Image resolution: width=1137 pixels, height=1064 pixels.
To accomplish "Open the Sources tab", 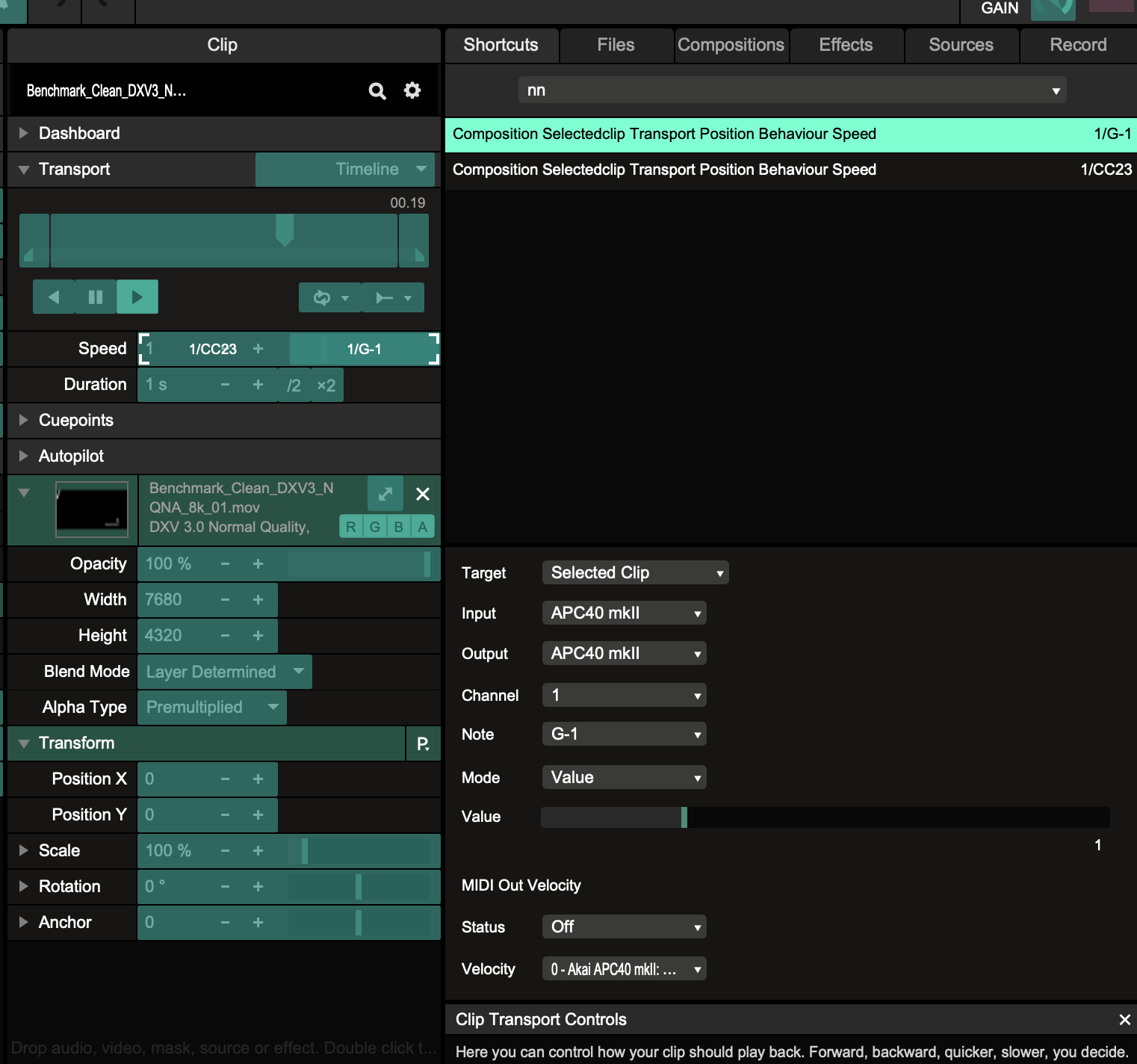I will [961, 45].
